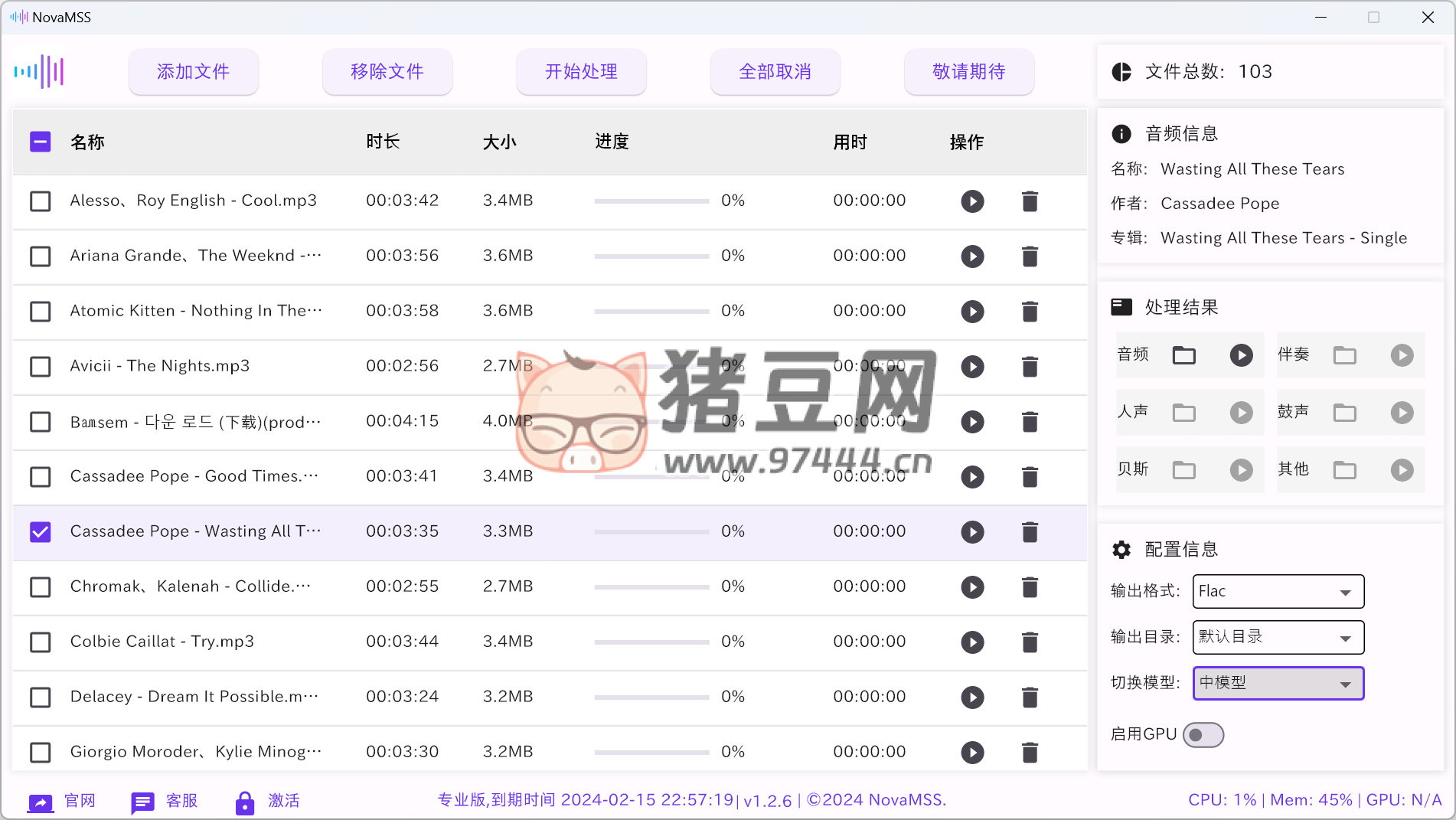This screenshot has width=1456, height=820.
Task: Check the Atomic Kitten file checkbox
Action: 41,312
